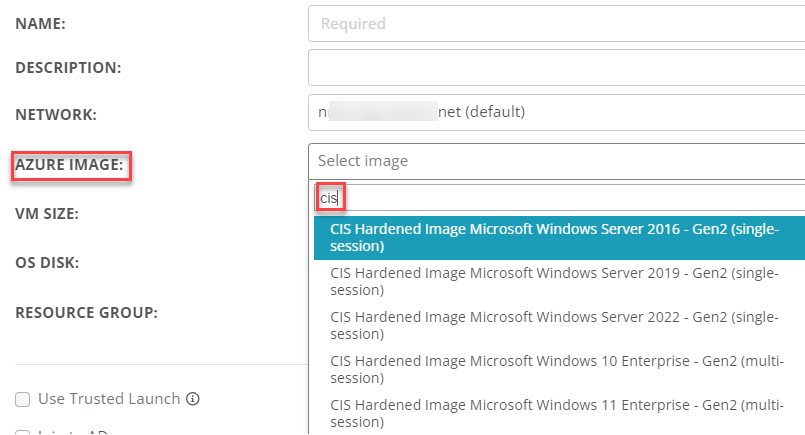Select CIS Hardened Image Windows Server 2019
The width and height of the screenshot is (805, 435).
point(560,281)
